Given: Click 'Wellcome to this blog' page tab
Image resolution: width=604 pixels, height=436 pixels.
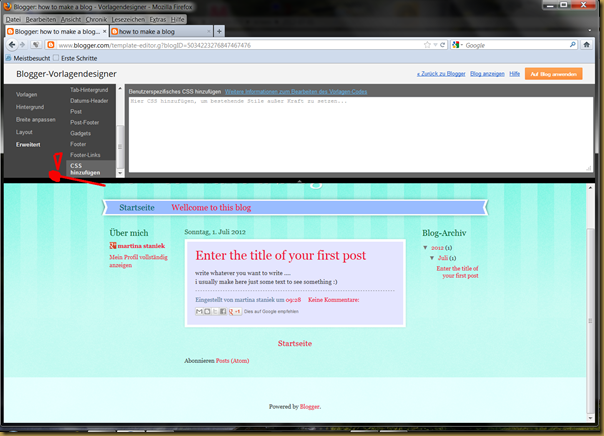Looking at the screenshot, I should (x=211, y=208).
